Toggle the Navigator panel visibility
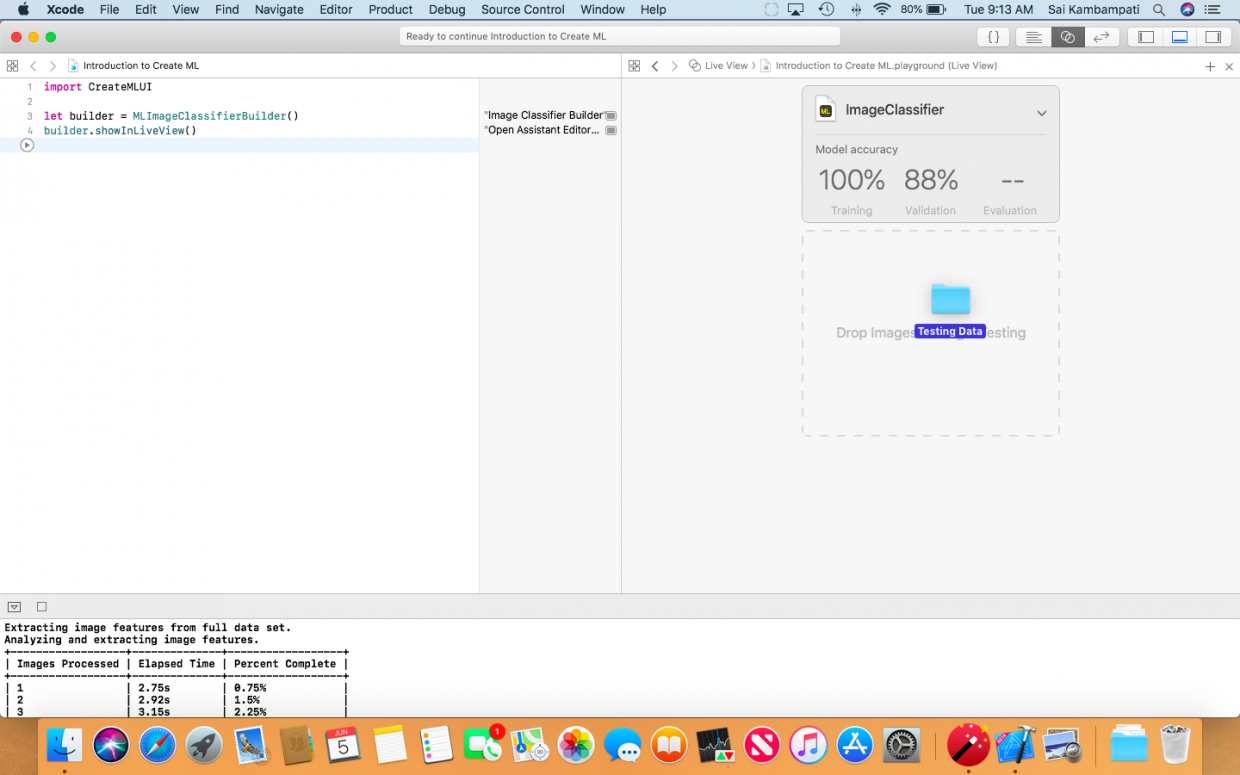 point(1146,37)
